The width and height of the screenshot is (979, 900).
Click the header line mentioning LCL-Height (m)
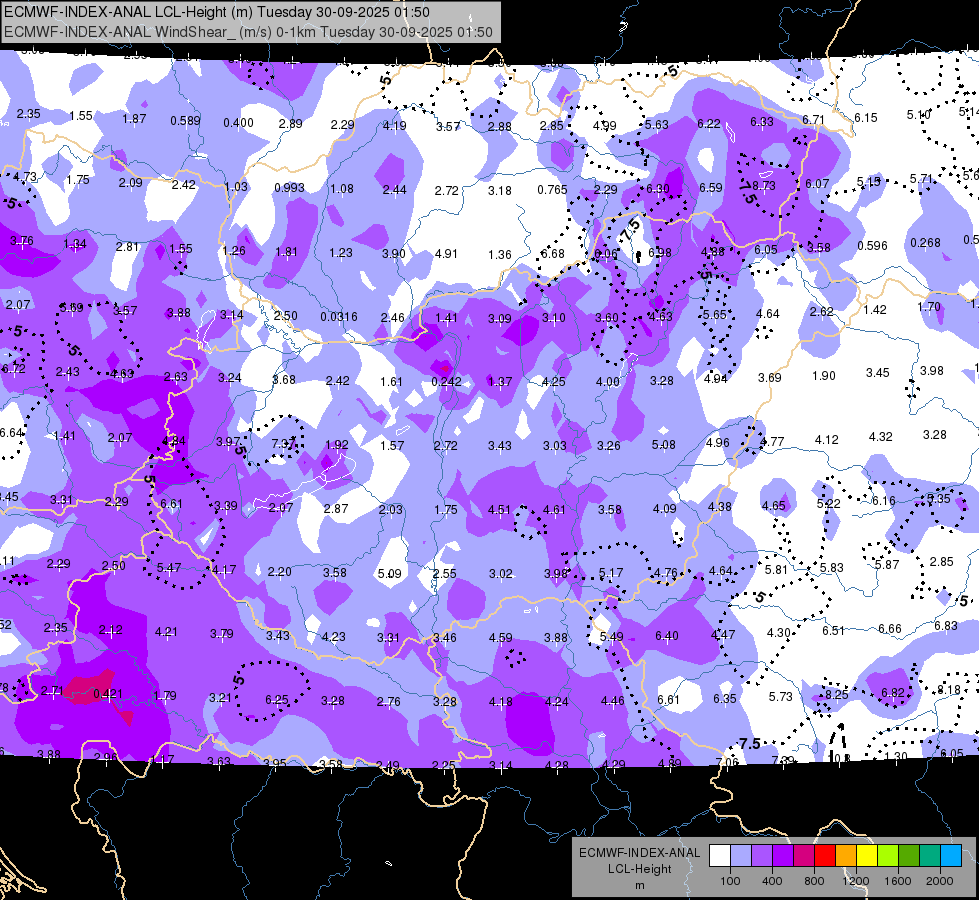pyautogui.click(x=217, y=12)
